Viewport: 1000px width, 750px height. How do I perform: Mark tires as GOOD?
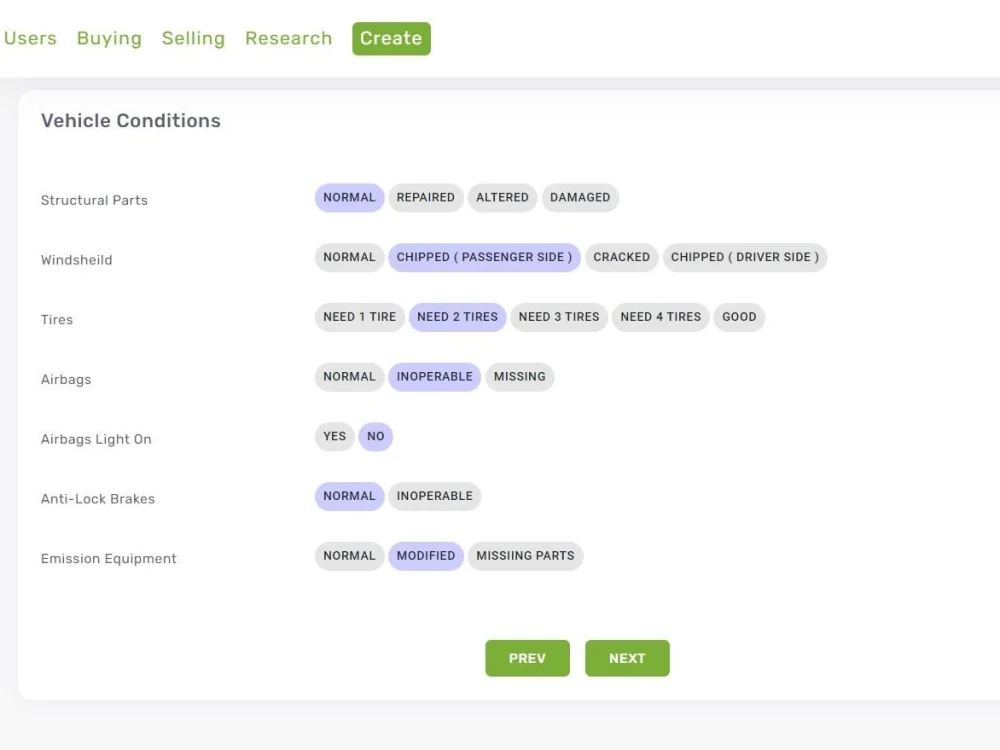(739, 317)
